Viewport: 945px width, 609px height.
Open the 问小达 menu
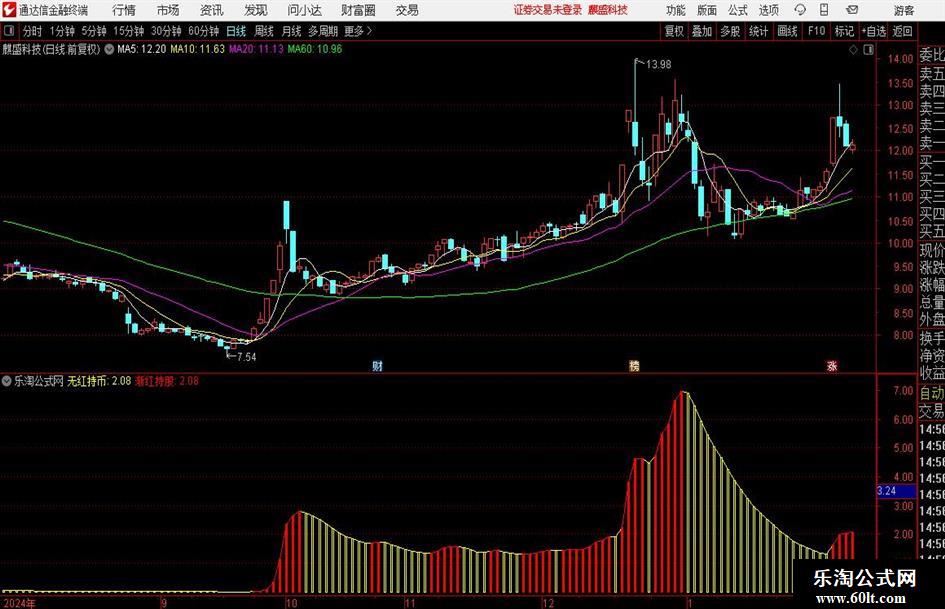point(304,10)
